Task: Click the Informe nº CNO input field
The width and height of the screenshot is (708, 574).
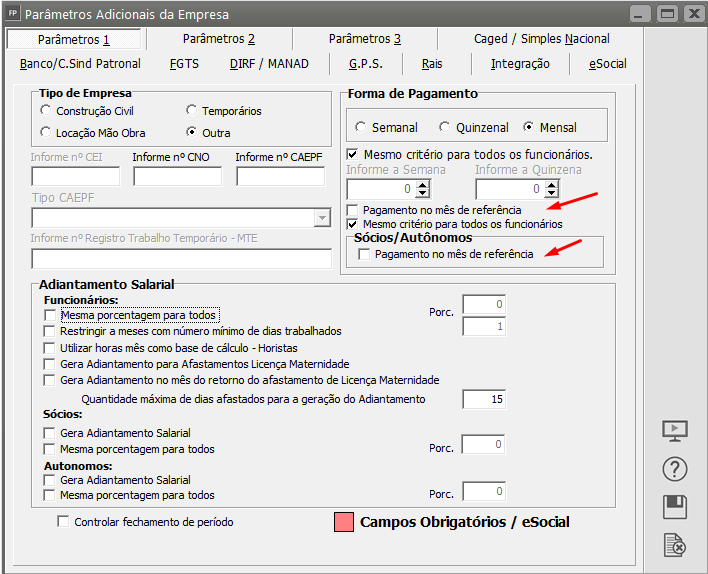Action: (177, 176)
